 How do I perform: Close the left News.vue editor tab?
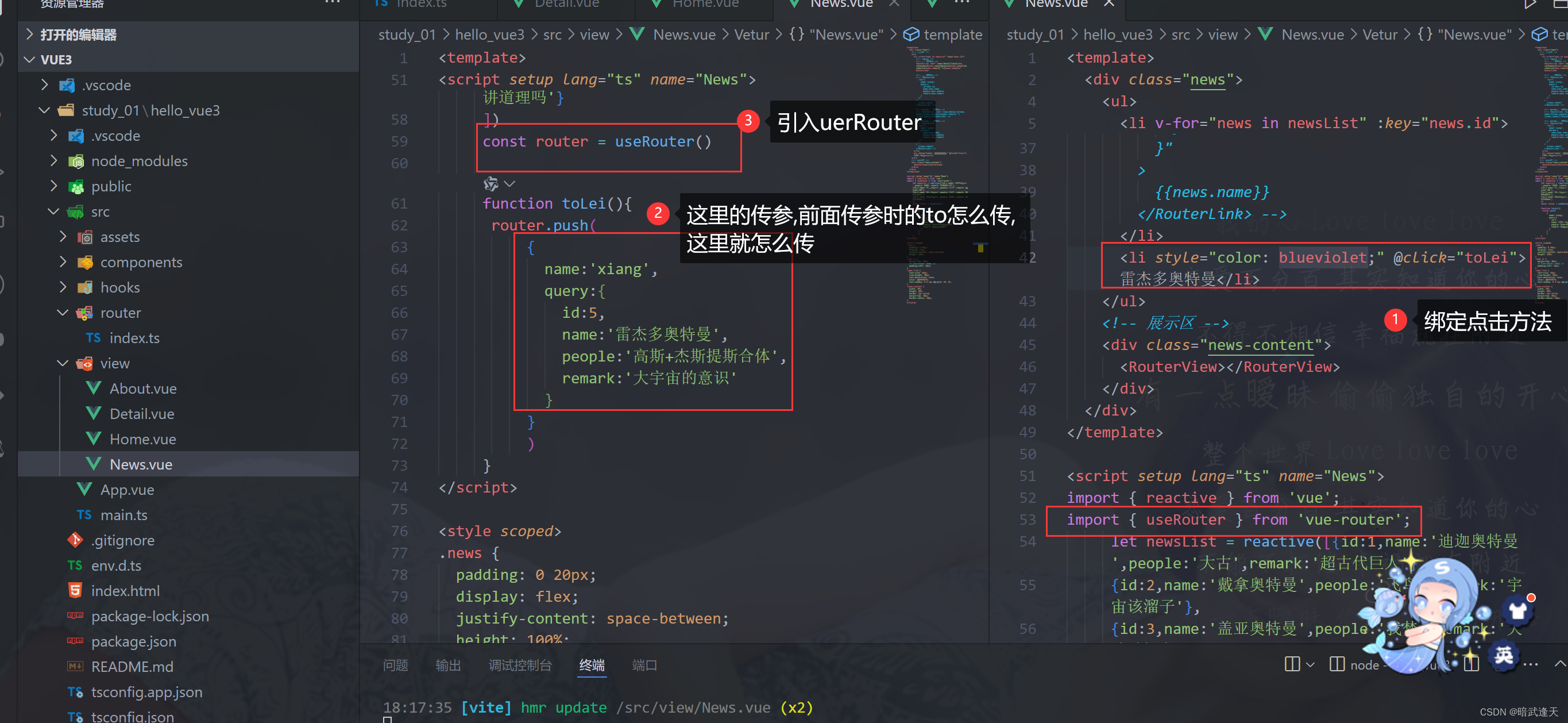894,3
